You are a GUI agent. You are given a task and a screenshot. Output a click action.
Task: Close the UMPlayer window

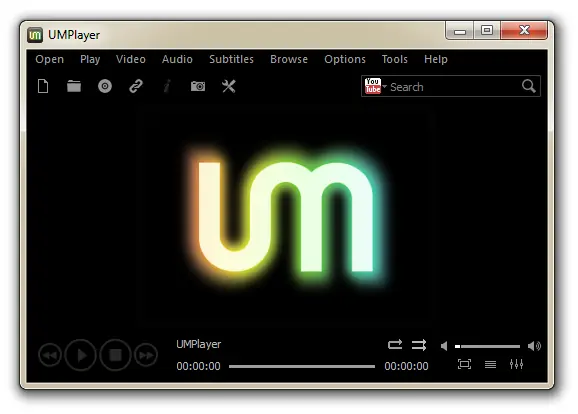point(524,30)
